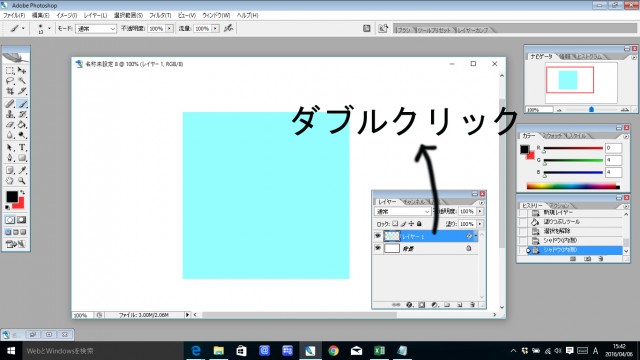Hide the background layer via eye icon
Viewport: 640px width, 360px height.
378,248
